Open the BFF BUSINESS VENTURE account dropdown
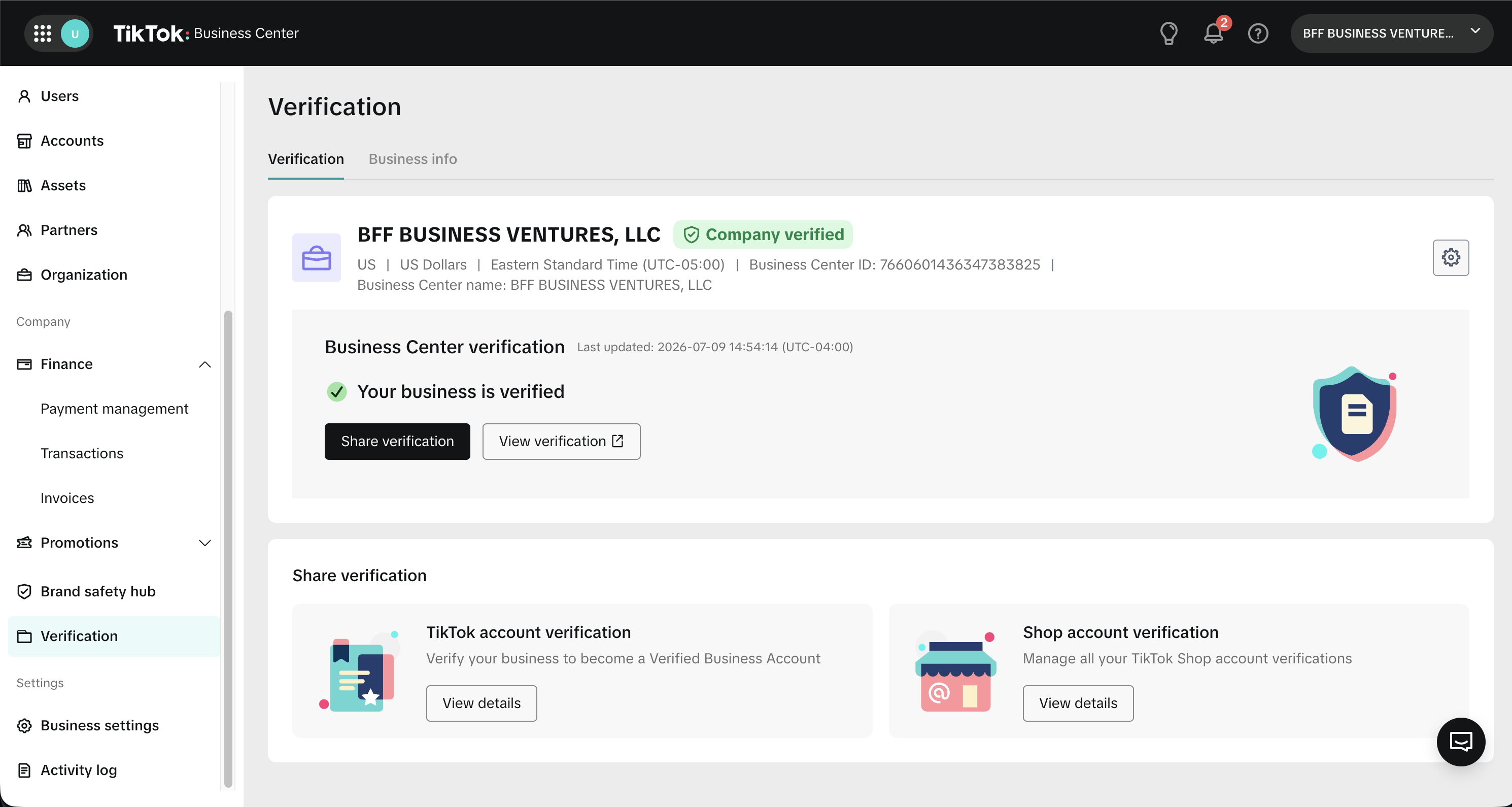The width and height of the screenshot is (1512, 807). [1391, 33]
